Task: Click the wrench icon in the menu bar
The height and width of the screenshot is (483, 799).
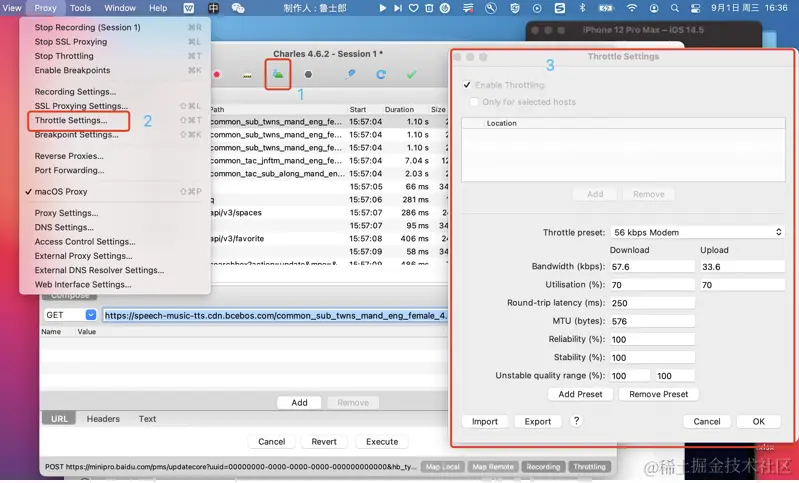Action: click(491, 8)
